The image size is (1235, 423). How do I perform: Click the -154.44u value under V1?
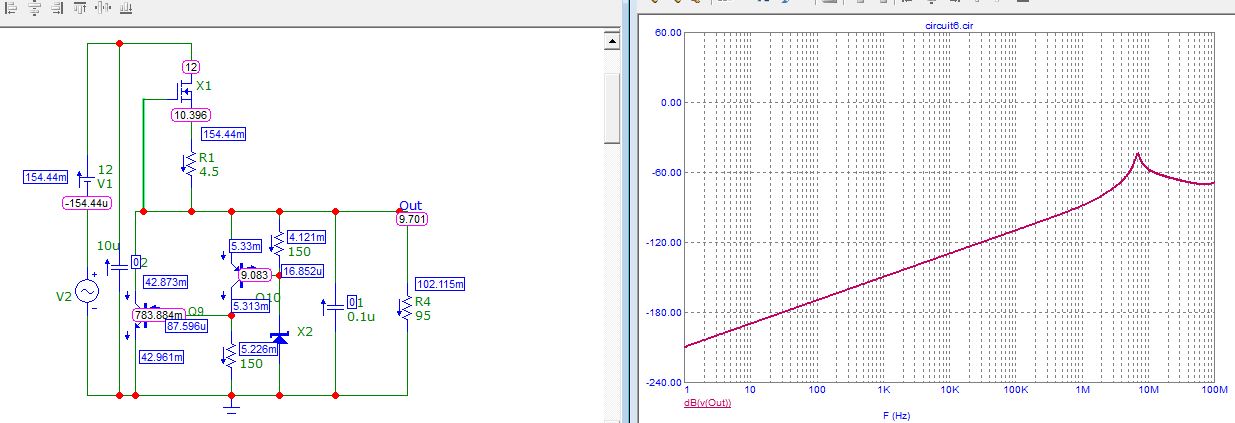tap(88, 203)
